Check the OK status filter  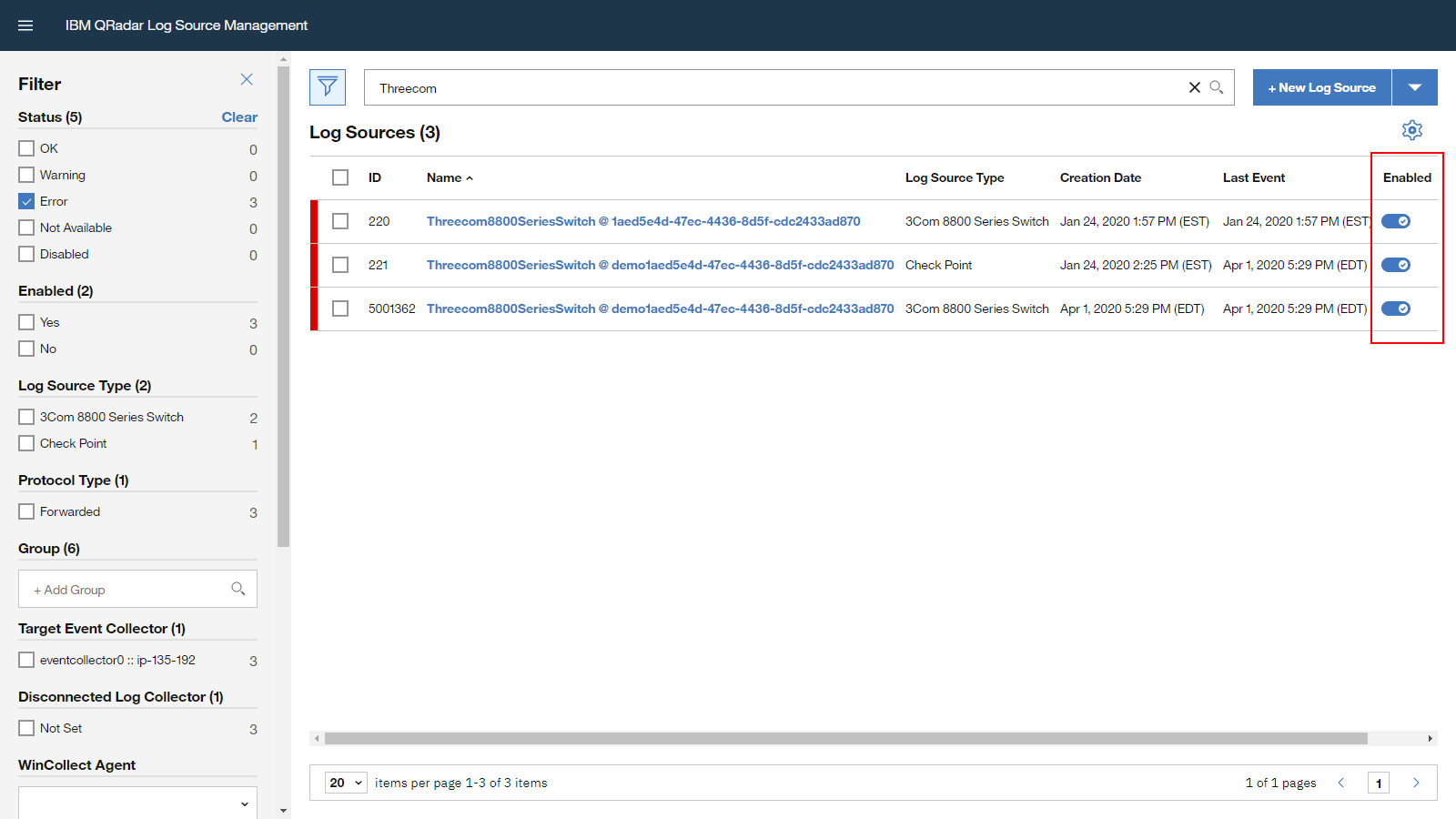coord(26,148)
